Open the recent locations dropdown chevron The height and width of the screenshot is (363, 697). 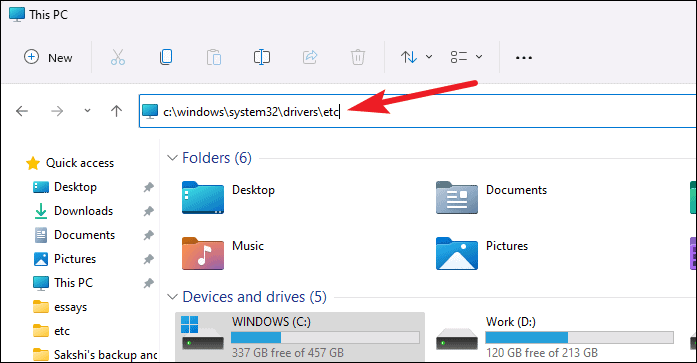87,111
